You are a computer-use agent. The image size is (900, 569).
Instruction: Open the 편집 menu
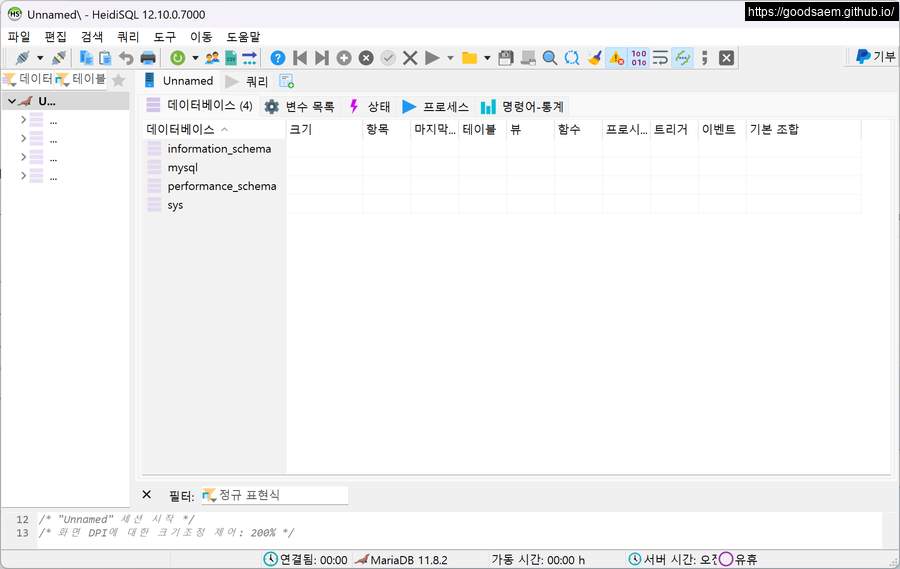(56, 37)
